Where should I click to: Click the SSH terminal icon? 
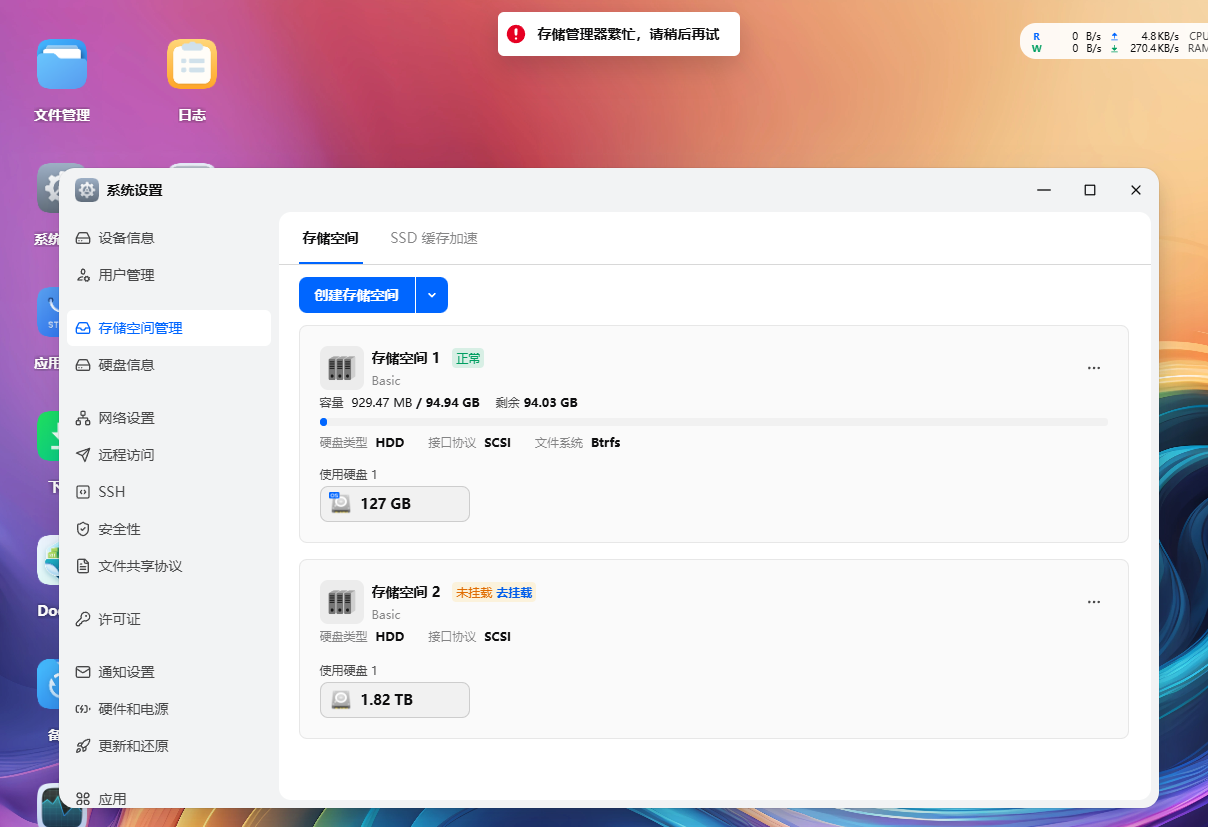83,492
